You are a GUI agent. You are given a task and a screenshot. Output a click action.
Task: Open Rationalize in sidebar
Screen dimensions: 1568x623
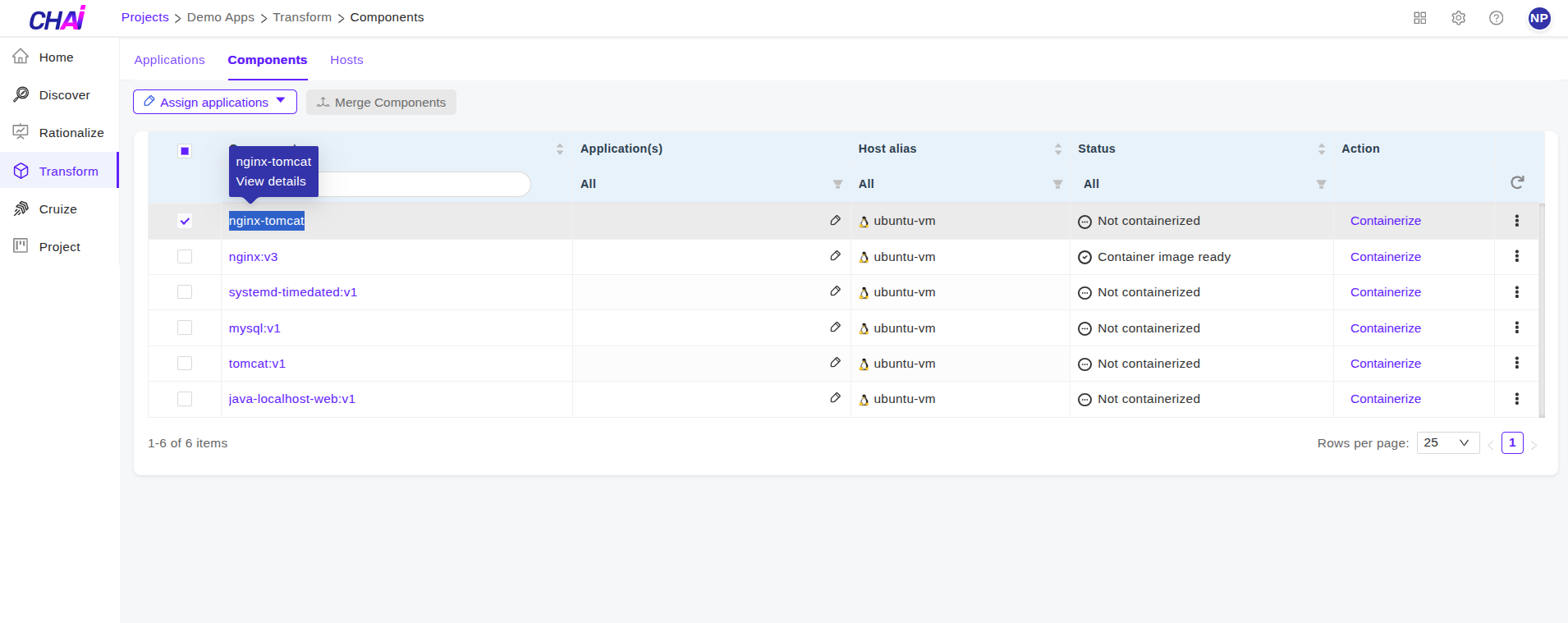(x=59, y=133)
